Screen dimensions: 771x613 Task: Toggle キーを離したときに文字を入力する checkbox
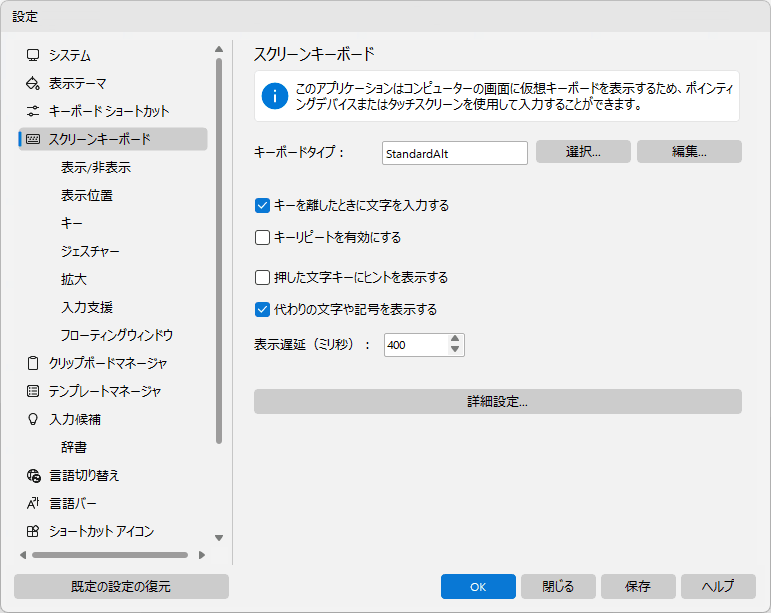coord(262,205)
